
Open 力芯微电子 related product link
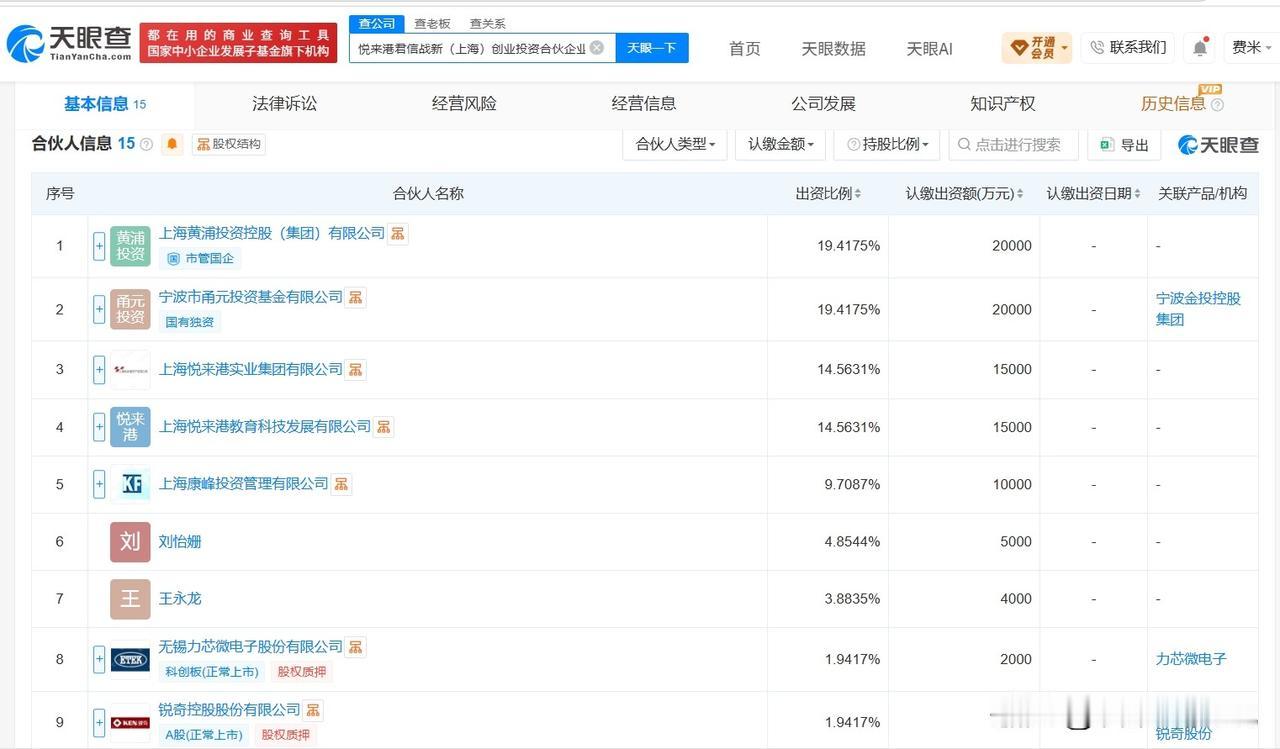tap(1191, 659)
